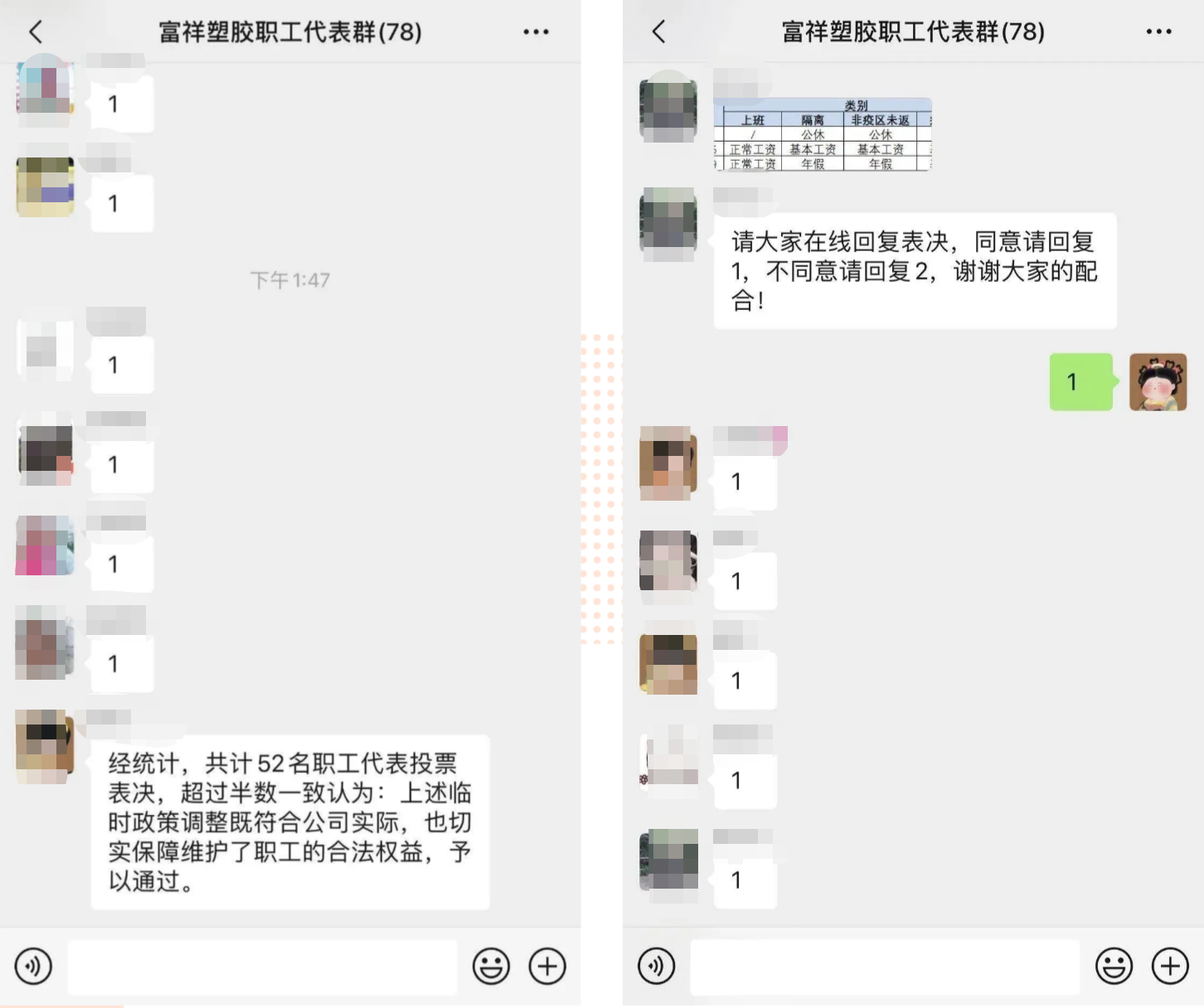This screenshot has width=1204, height=1008.
Task: Expand the plus attachments menu in left chat
Action: [x=547, y=966]
